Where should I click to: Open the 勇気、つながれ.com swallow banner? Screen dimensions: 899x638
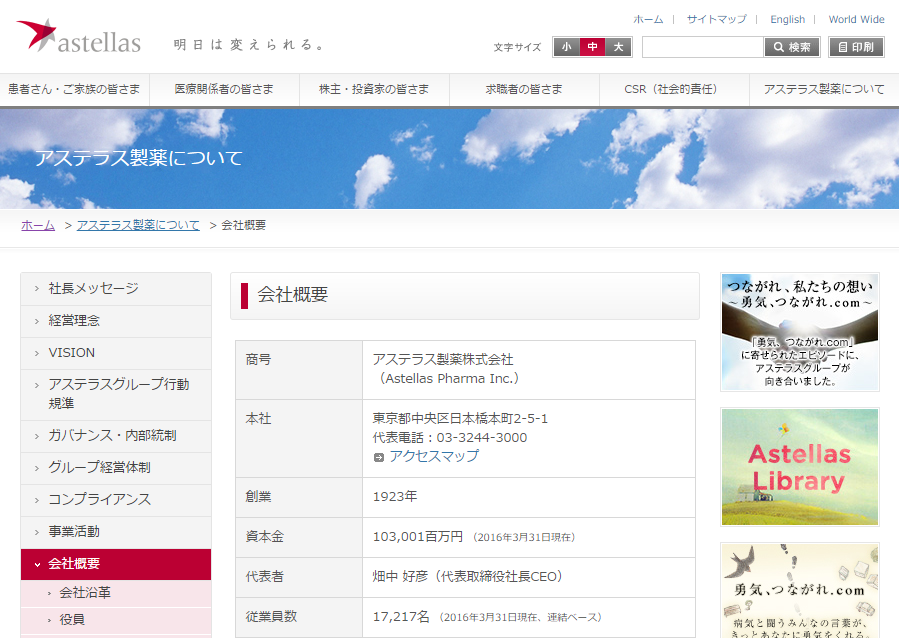[800, 590]
